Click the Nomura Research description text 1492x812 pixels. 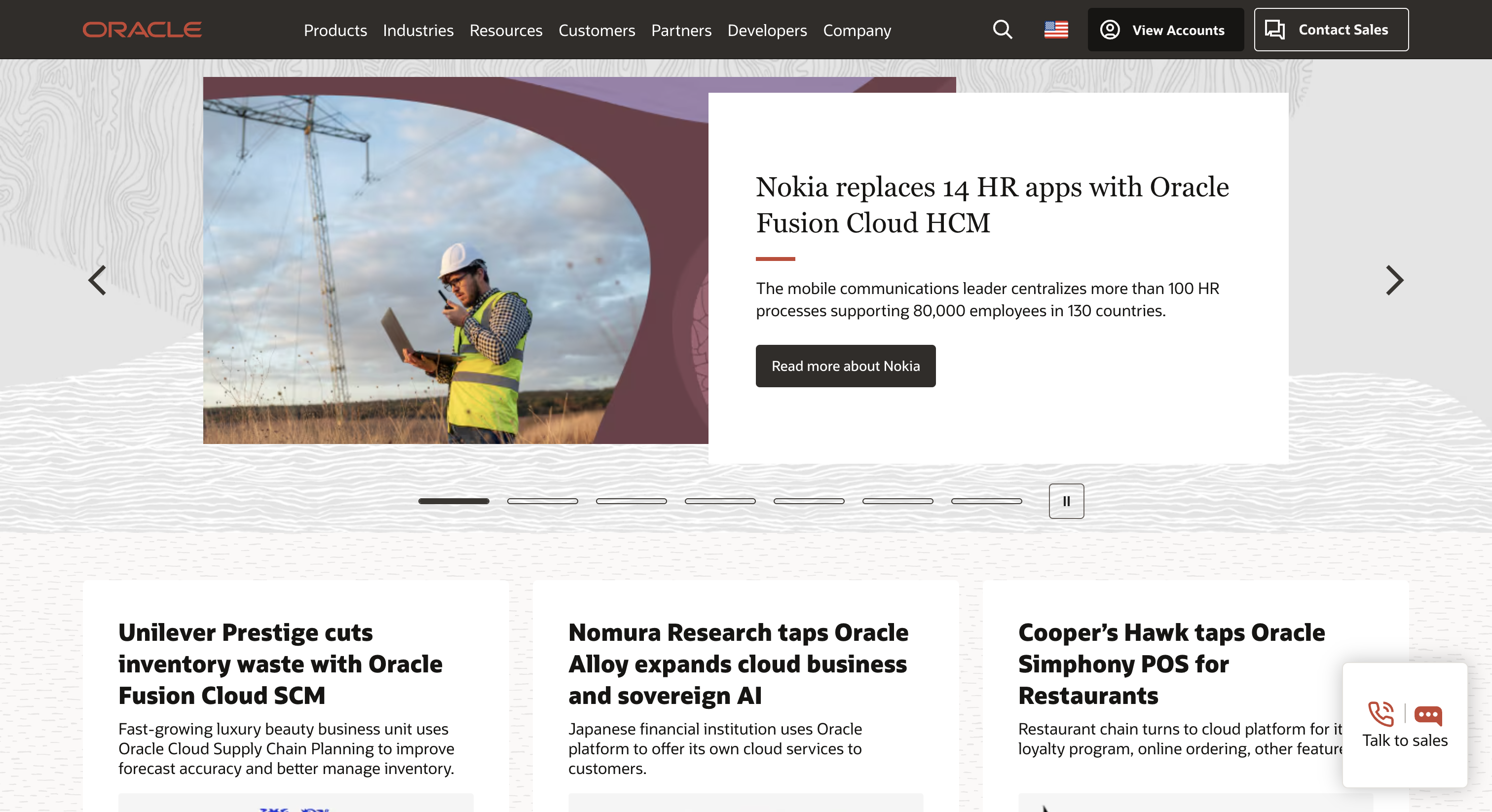(715, 748)
